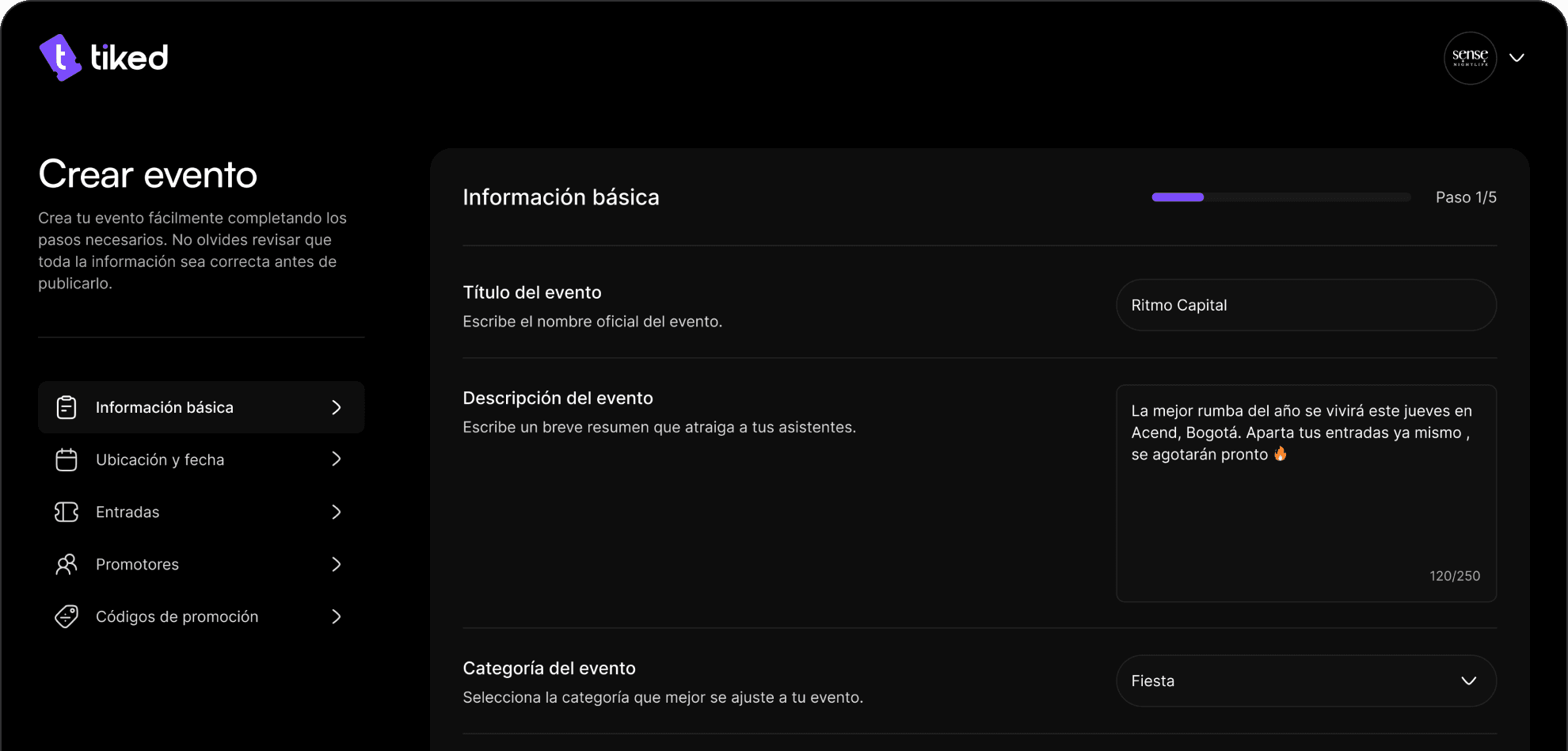This screenshot has height=751, width=1568.
Task: Expand the Códigos de promoción chevron arrow
Action: [337, 616]
